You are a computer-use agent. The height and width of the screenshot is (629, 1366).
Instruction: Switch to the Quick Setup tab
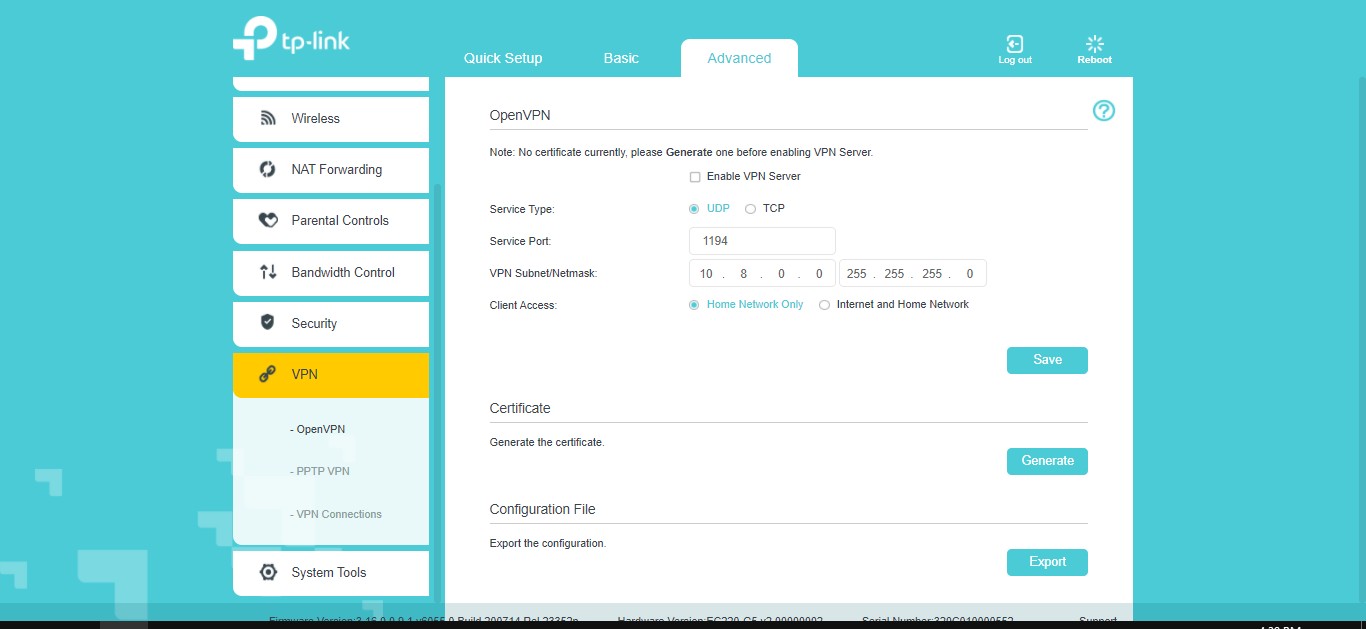tap(502, 58)
